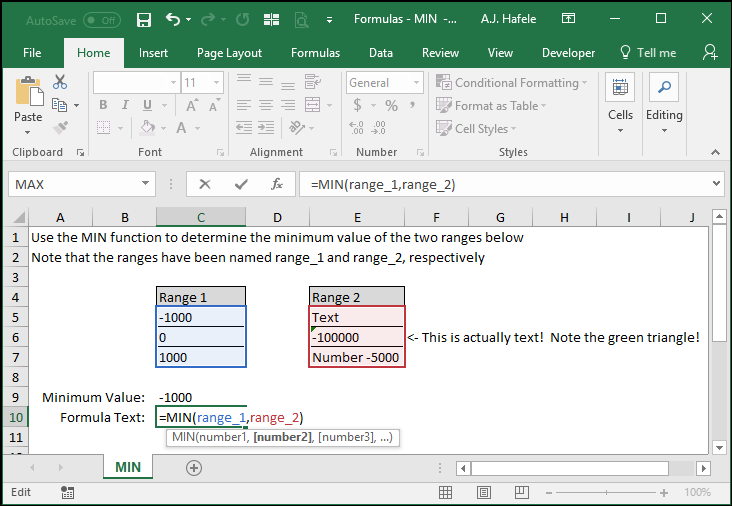The width and height of the screenshot is (732, 506).
Task: Toggle the AutoSave switch
Action: coord(102,20)
